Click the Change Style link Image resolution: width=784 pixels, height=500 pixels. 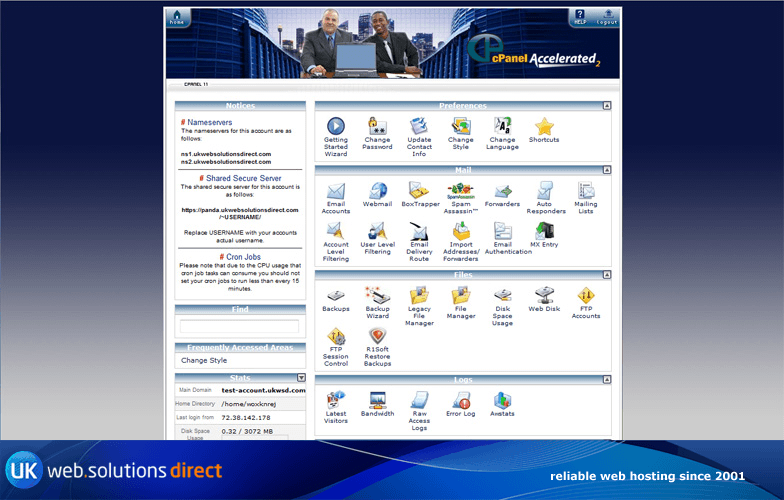coord(204,360)
